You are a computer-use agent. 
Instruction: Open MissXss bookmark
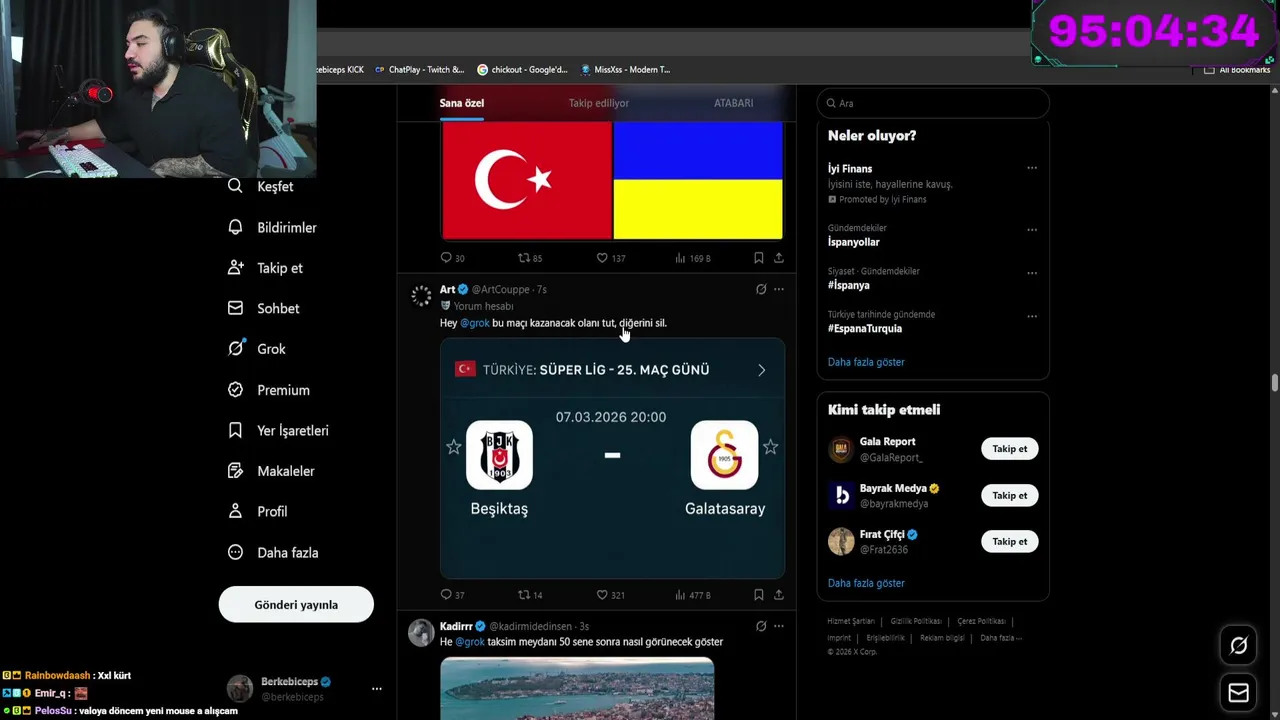[x=625, y=70]
